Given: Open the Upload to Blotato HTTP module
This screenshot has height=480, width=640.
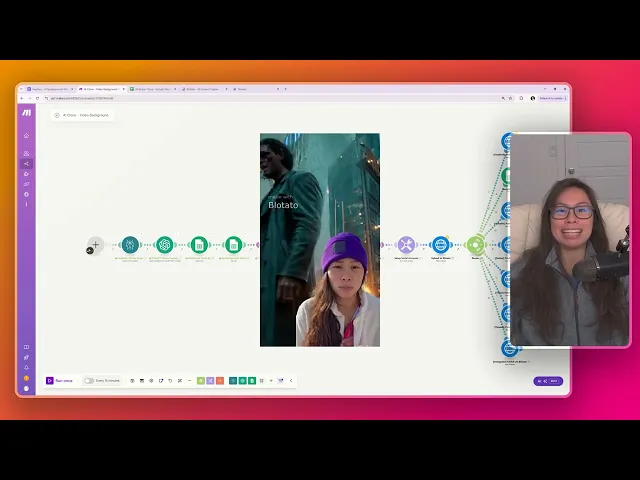Looking at the screenshot, I should coord(441,245).
